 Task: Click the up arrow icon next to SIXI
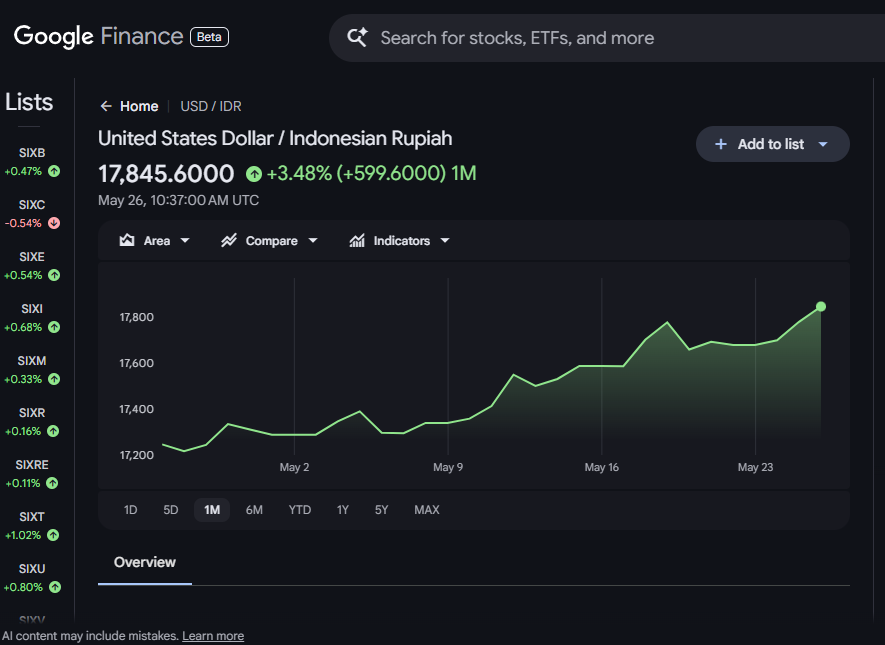point(54,327)
